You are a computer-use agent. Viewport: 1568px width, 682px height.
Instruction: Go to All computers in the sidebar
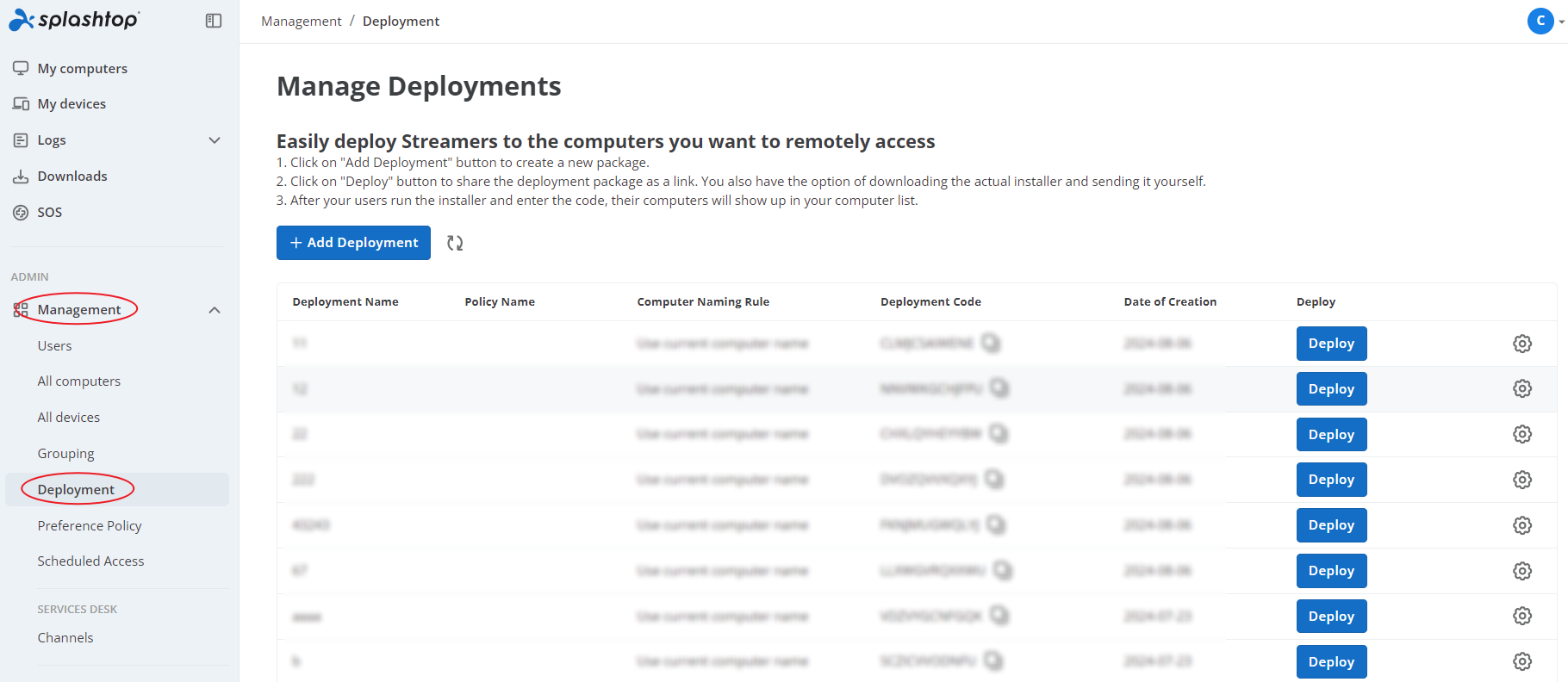coord(79,381)
